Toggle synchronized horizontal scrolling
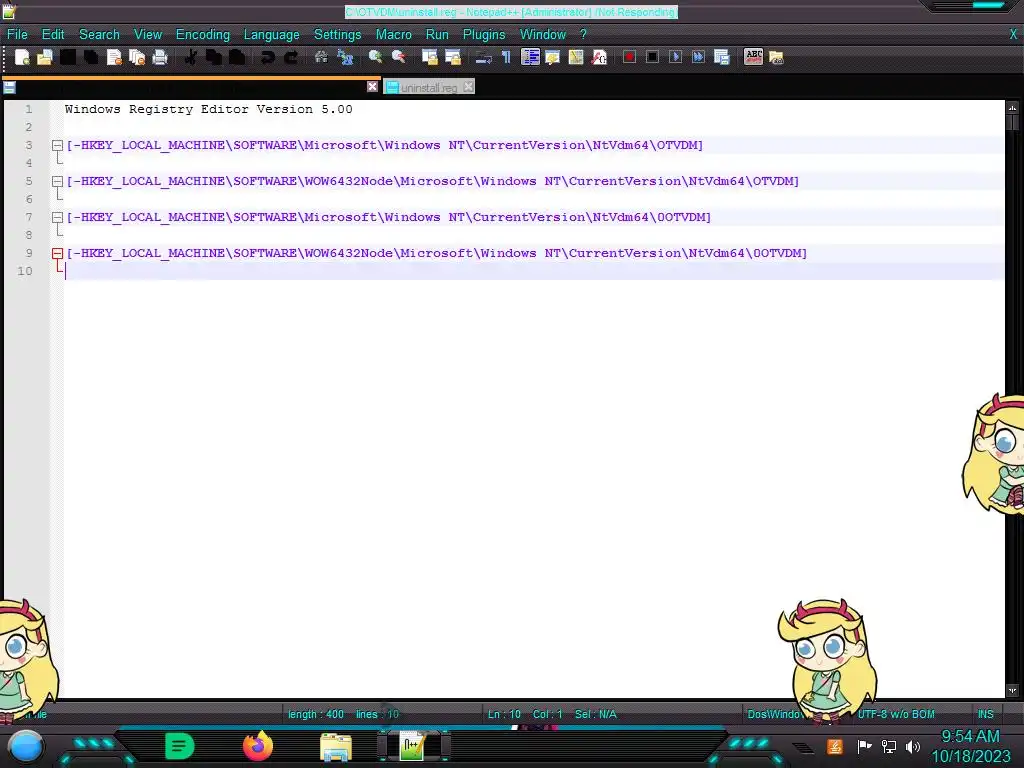Screen dimensions: 1024x768 (453, 57)
